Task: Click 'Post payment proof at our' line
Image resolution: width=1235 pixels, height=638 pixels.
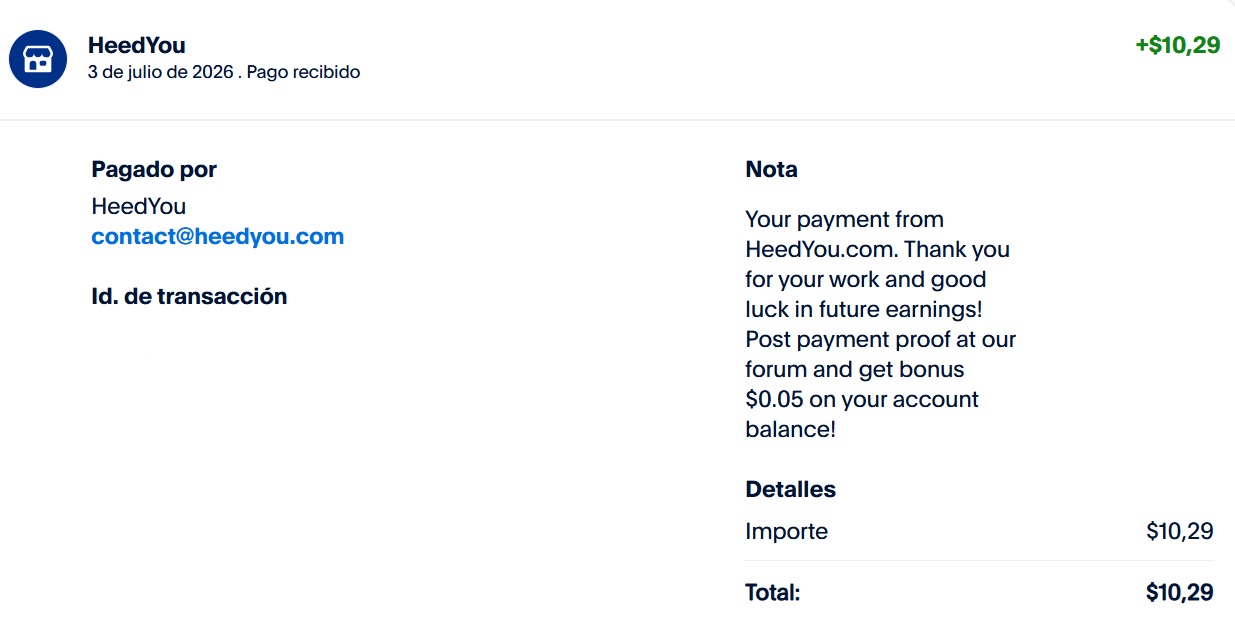Action: 880,339
